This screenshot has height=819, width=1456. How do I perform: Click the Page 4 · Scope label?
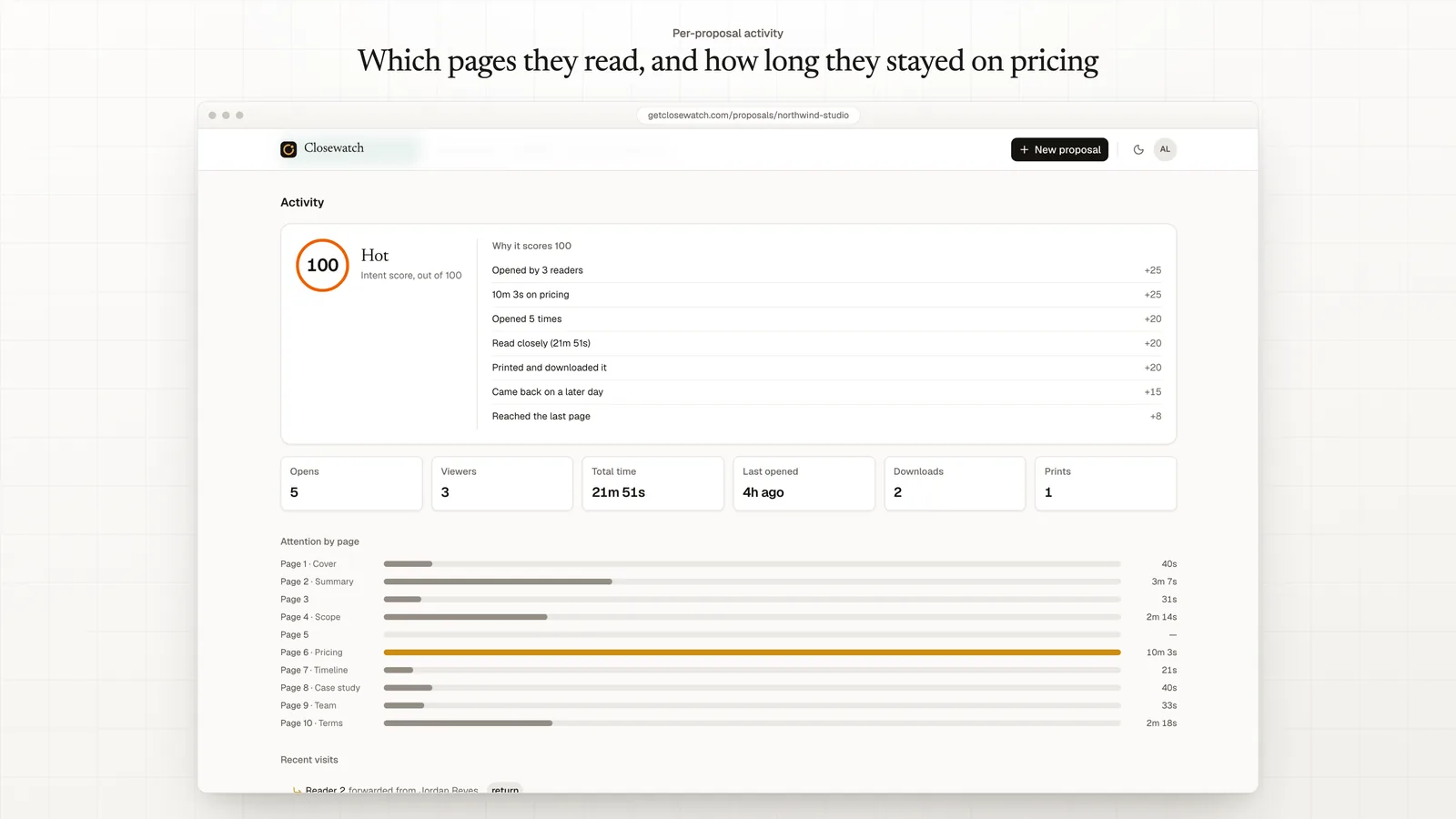[x=310, y=617]
